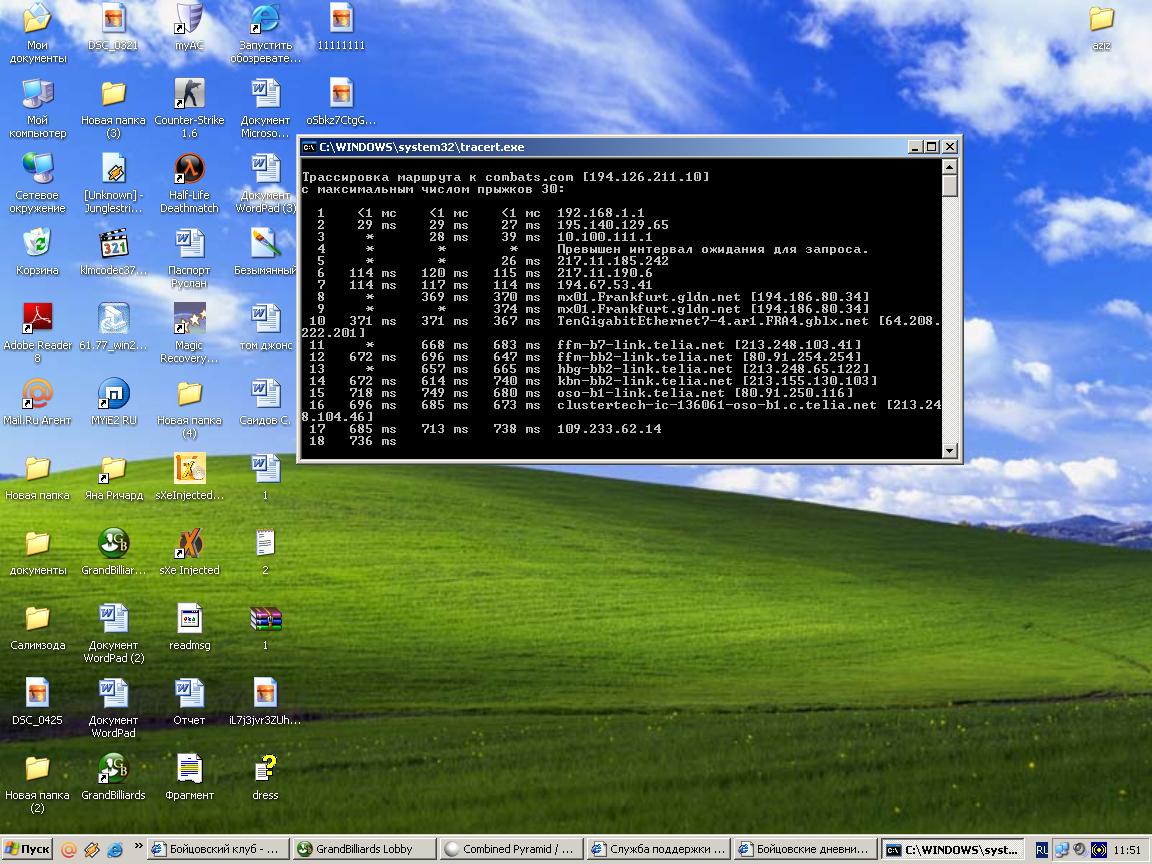The image size is (1152, 864).
Task: Launch Internet Explorer from quick launch
Action: pos(115,849)
